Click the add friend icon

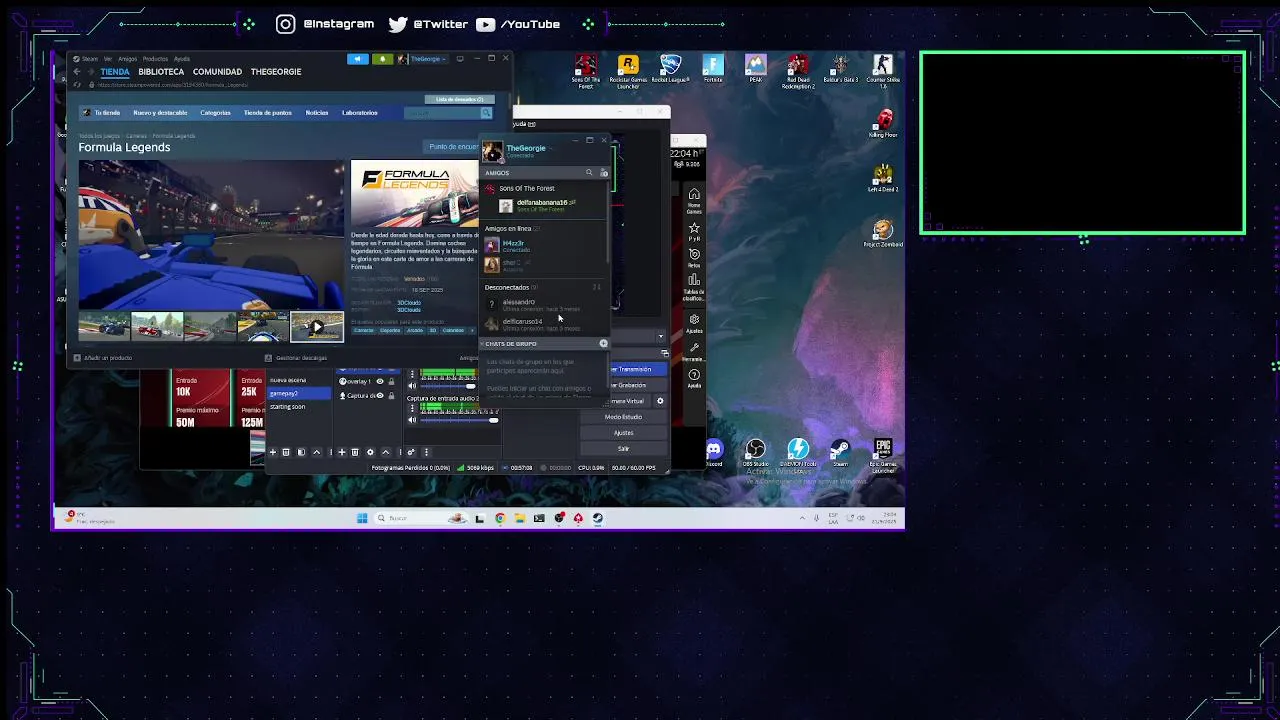[x=603, y=173]
